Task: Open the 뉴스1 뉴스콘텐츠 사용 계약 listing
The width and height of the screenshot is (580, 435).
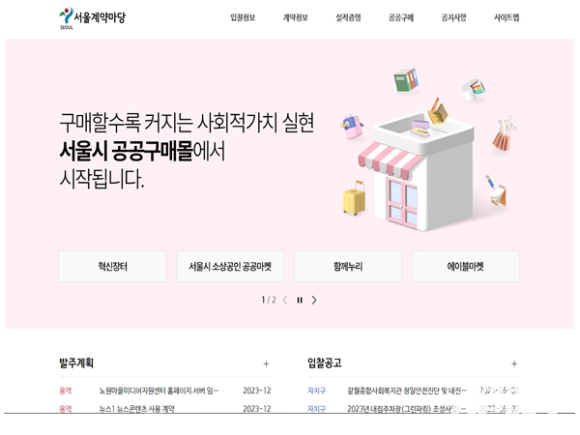Action: coord(136,409)
